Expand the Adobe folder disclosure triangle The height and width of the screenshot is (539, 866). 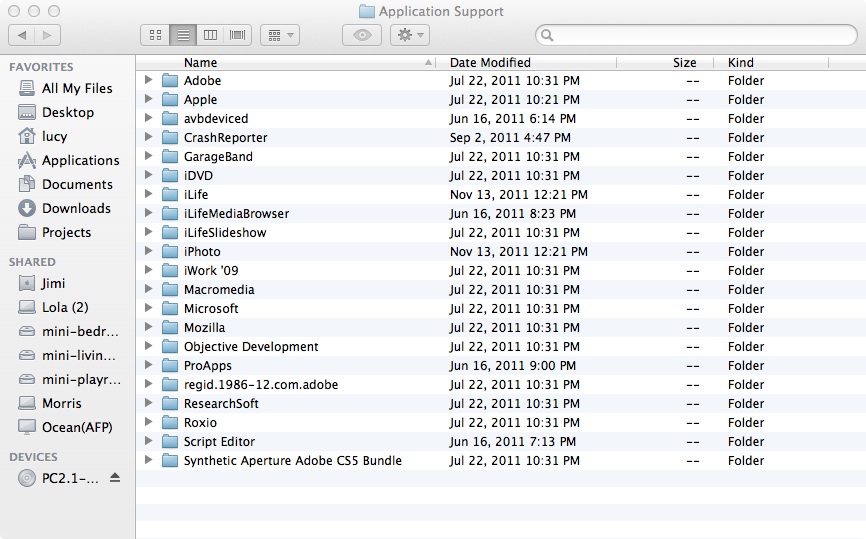click(148, 80)
